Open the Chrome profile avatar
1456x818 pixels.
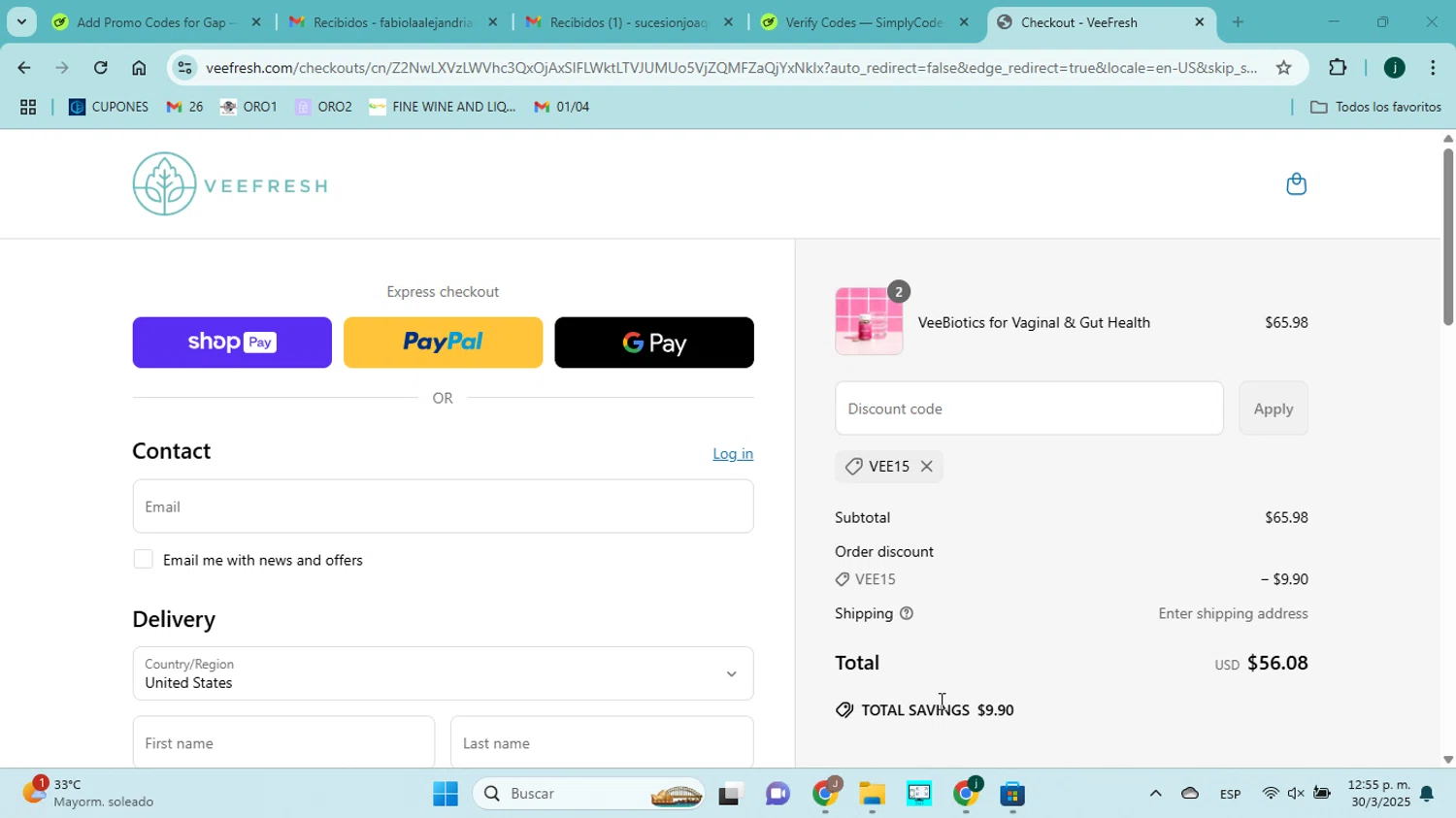click(1394, 68)
